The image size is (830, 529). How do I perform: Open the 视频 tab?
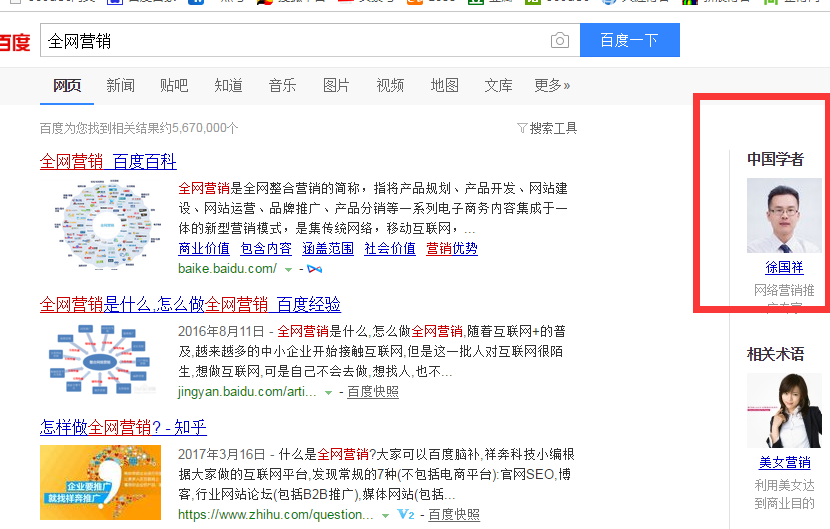click(x=390, y=85)
